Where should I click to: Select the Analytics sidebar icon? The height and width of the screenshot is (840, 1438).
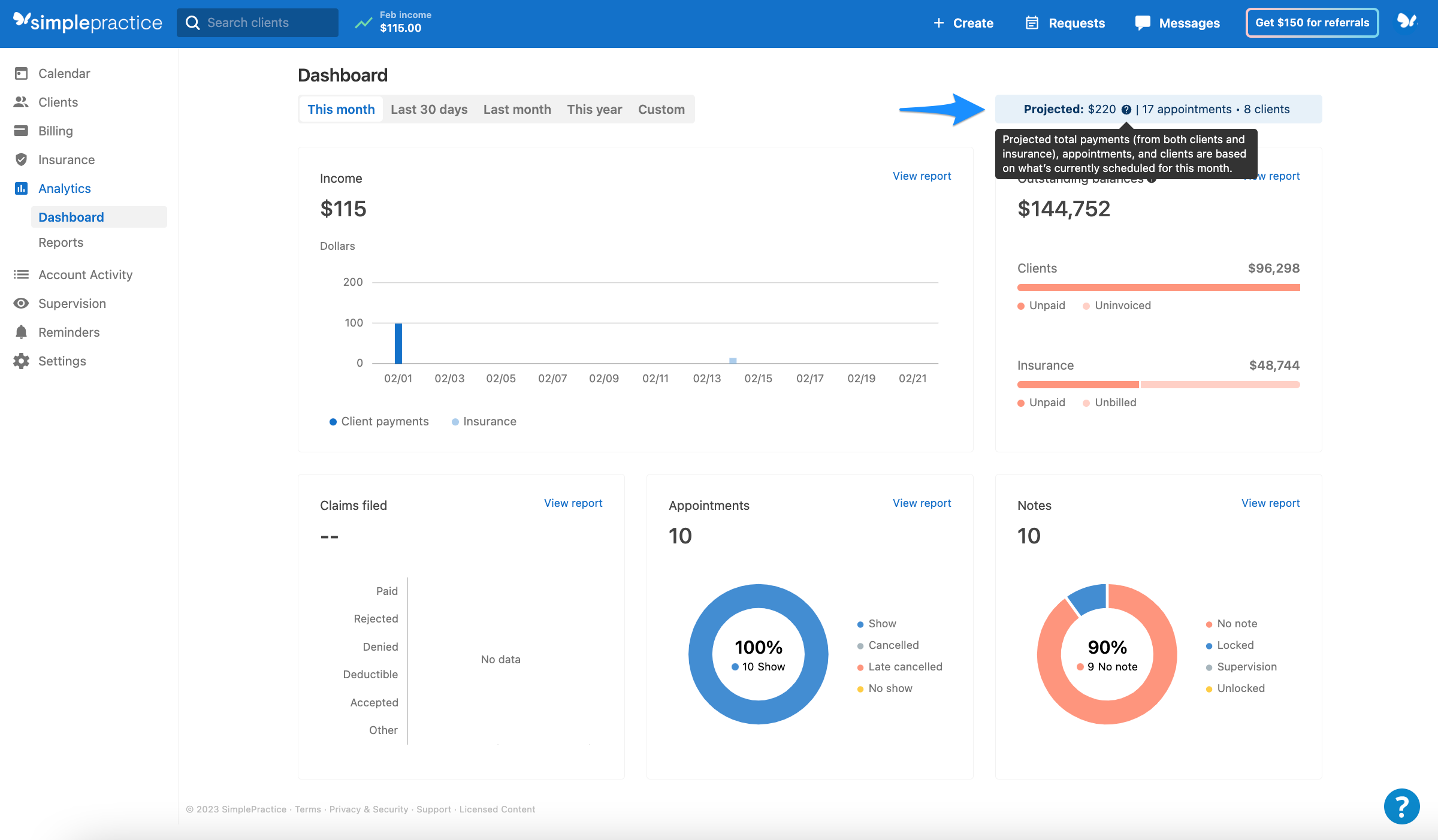click(x=22, y=188)
